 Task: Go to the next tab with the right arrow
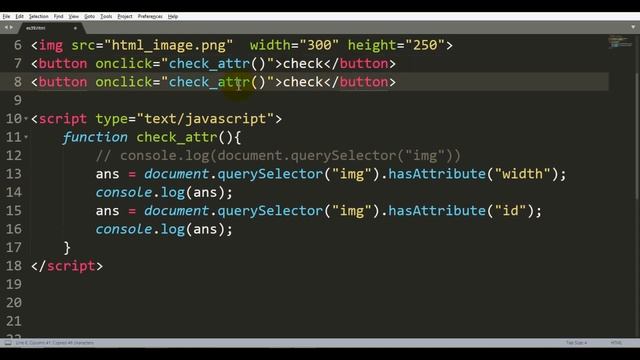point(11,27)
